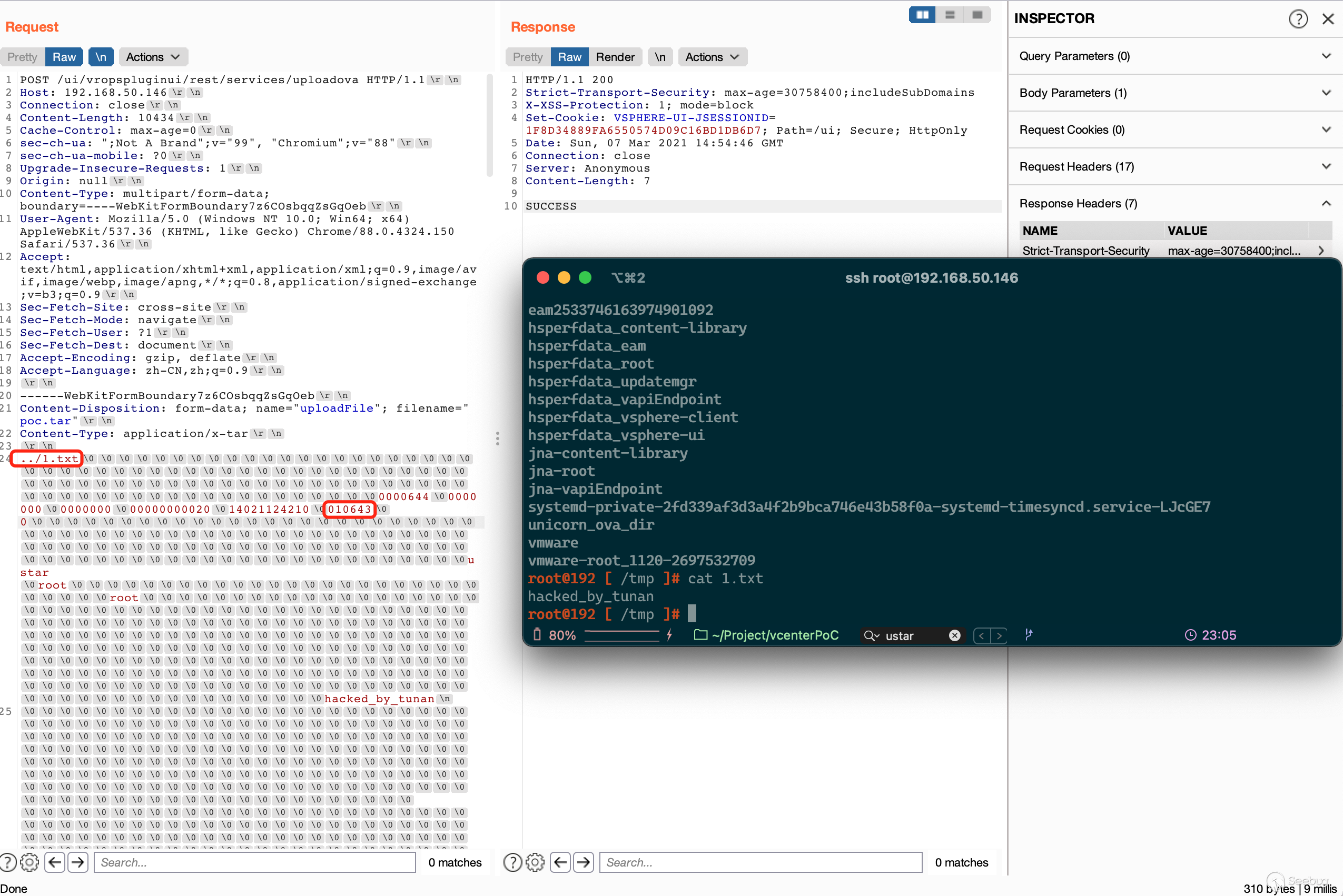Screen dimensions: 1343x896
Task: Open Inspector help icon
Action: tap(1298, 19)
